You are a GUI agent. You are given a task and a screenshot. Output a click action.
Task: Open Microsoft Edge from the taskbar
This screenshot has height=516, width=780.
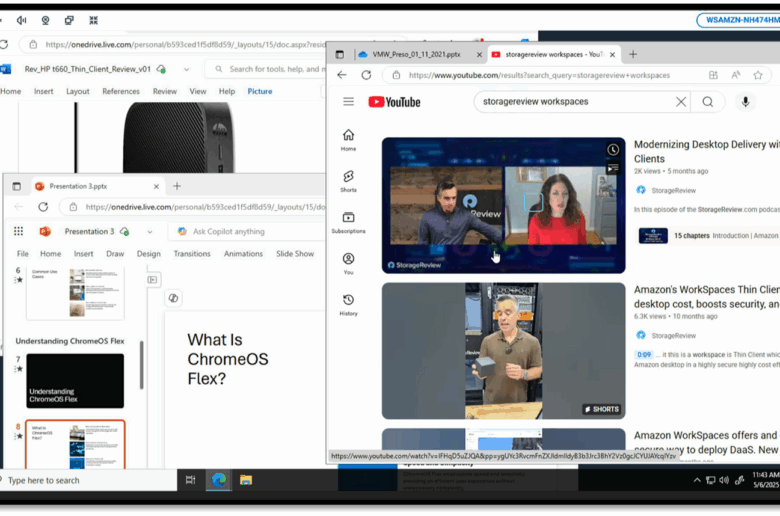tap(218, 480)
